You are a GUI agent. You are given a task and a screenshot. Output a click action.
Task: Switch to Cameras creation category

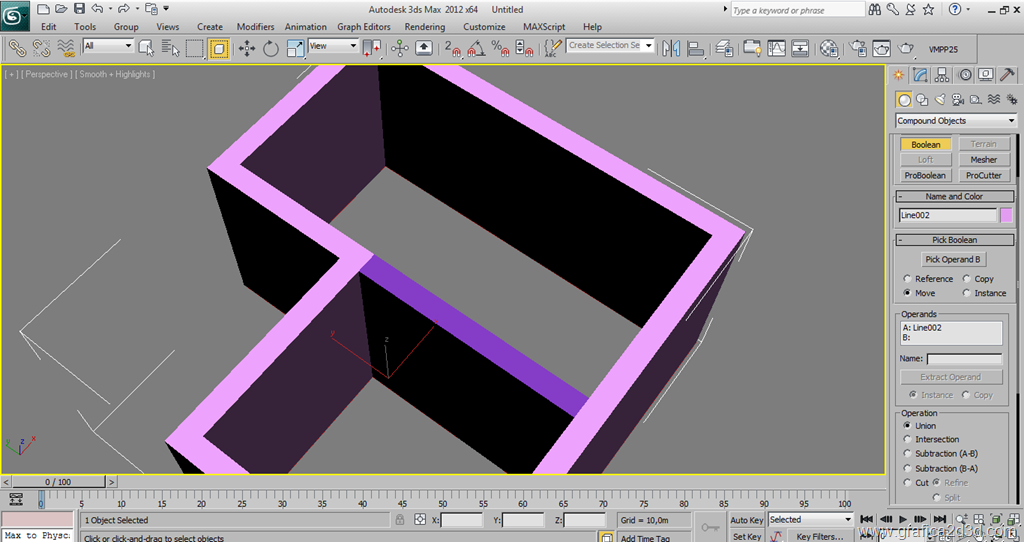tap(958, 100)
